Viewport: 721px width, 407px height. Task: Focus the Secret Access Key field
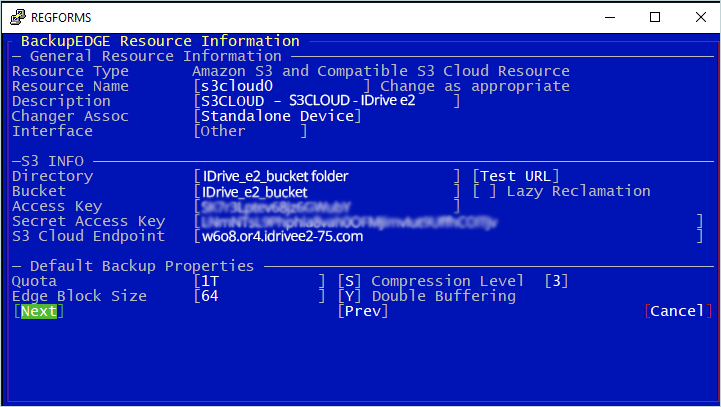tap(448, 222)
